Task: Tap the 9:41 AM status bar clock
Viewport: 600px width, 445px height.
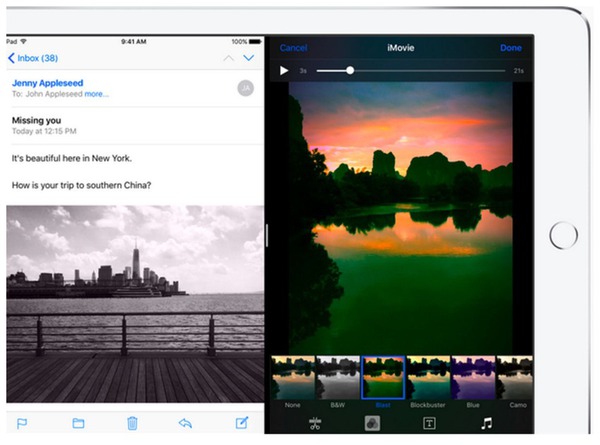Action: [134, 41]
